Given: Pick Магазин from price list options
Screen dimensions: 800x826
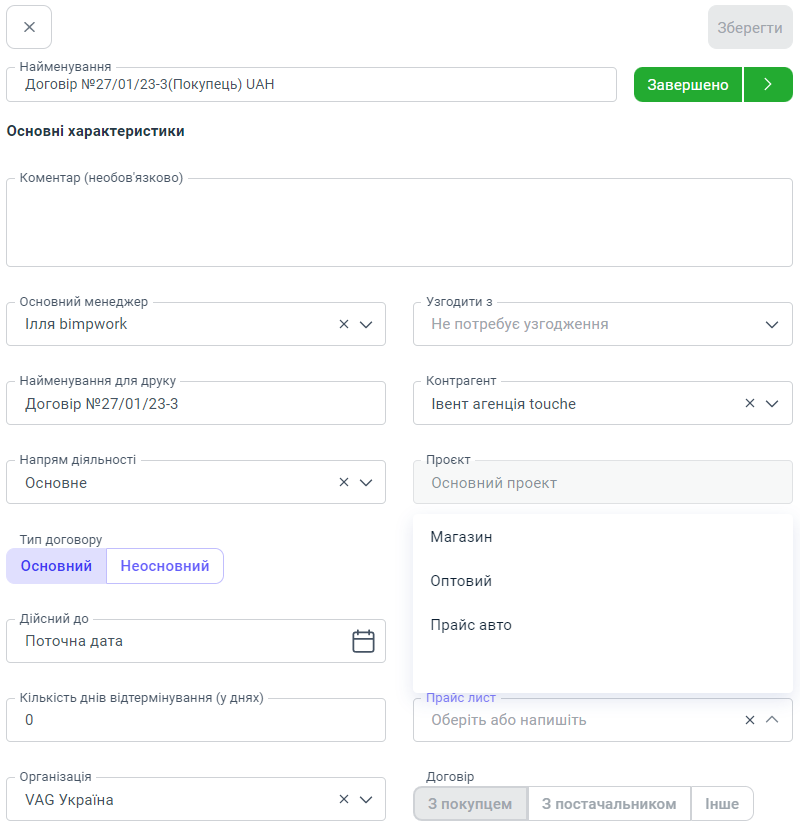Looking at the screenshot, I should pyautogui.click(x=462, y=537).
